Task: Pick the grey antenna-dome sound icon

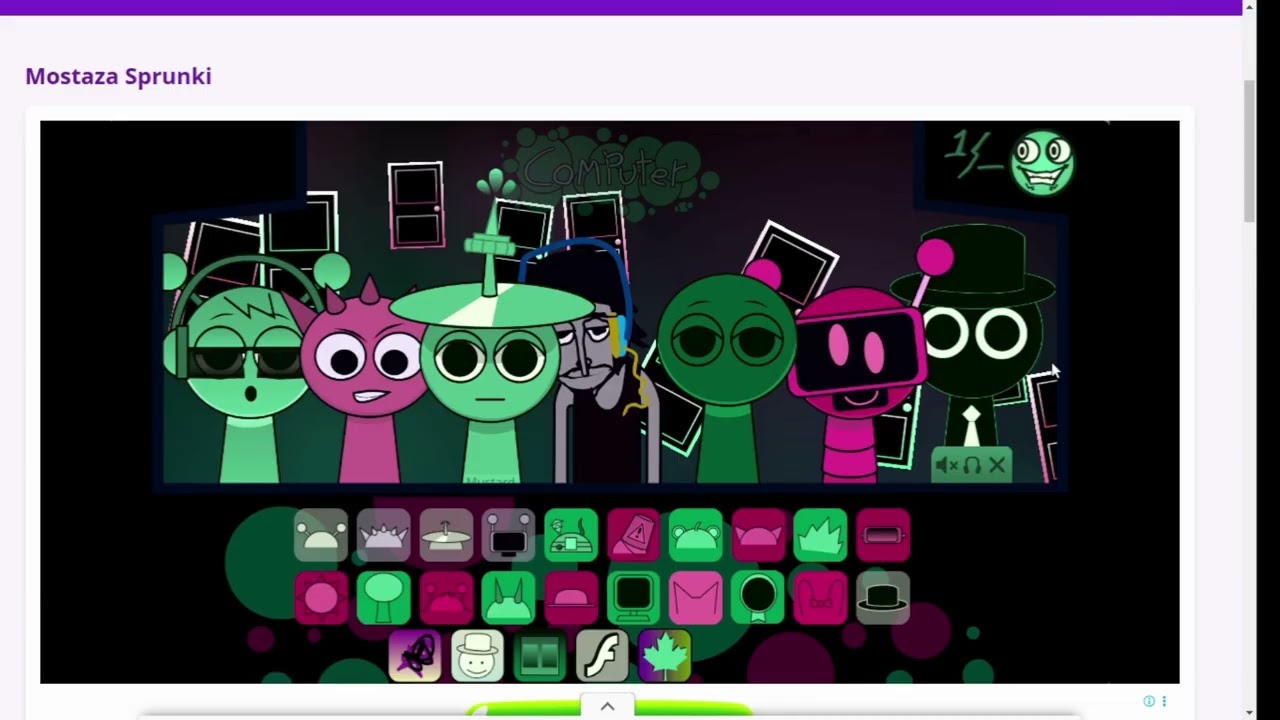Action: tap(321, 535)
